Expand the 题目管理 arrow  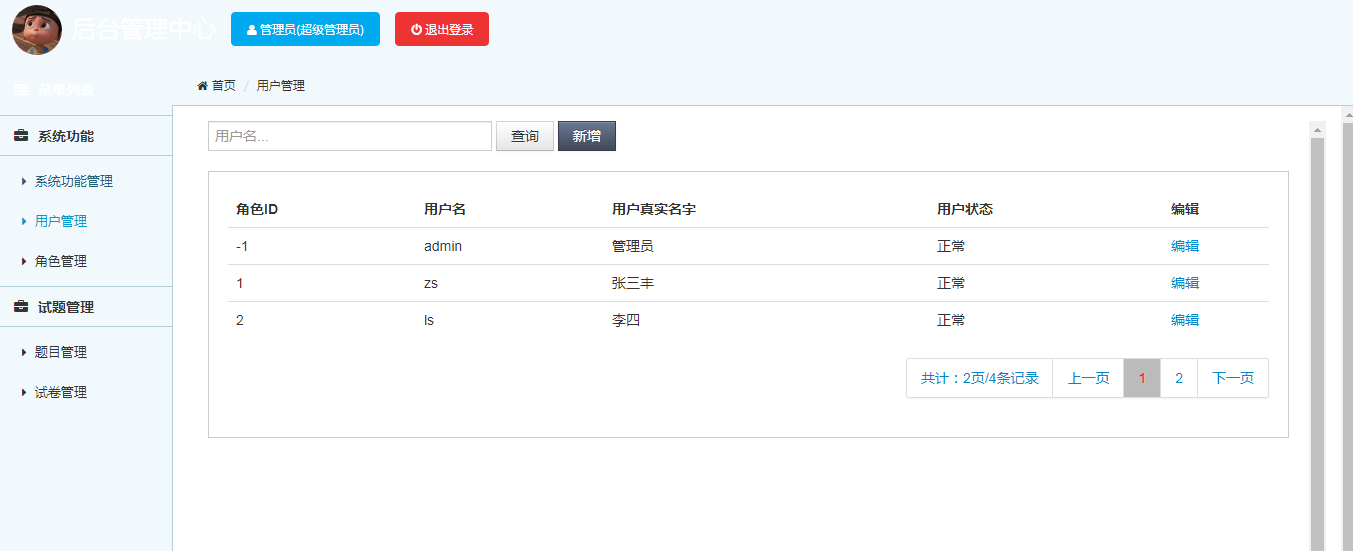coord(24,352)
